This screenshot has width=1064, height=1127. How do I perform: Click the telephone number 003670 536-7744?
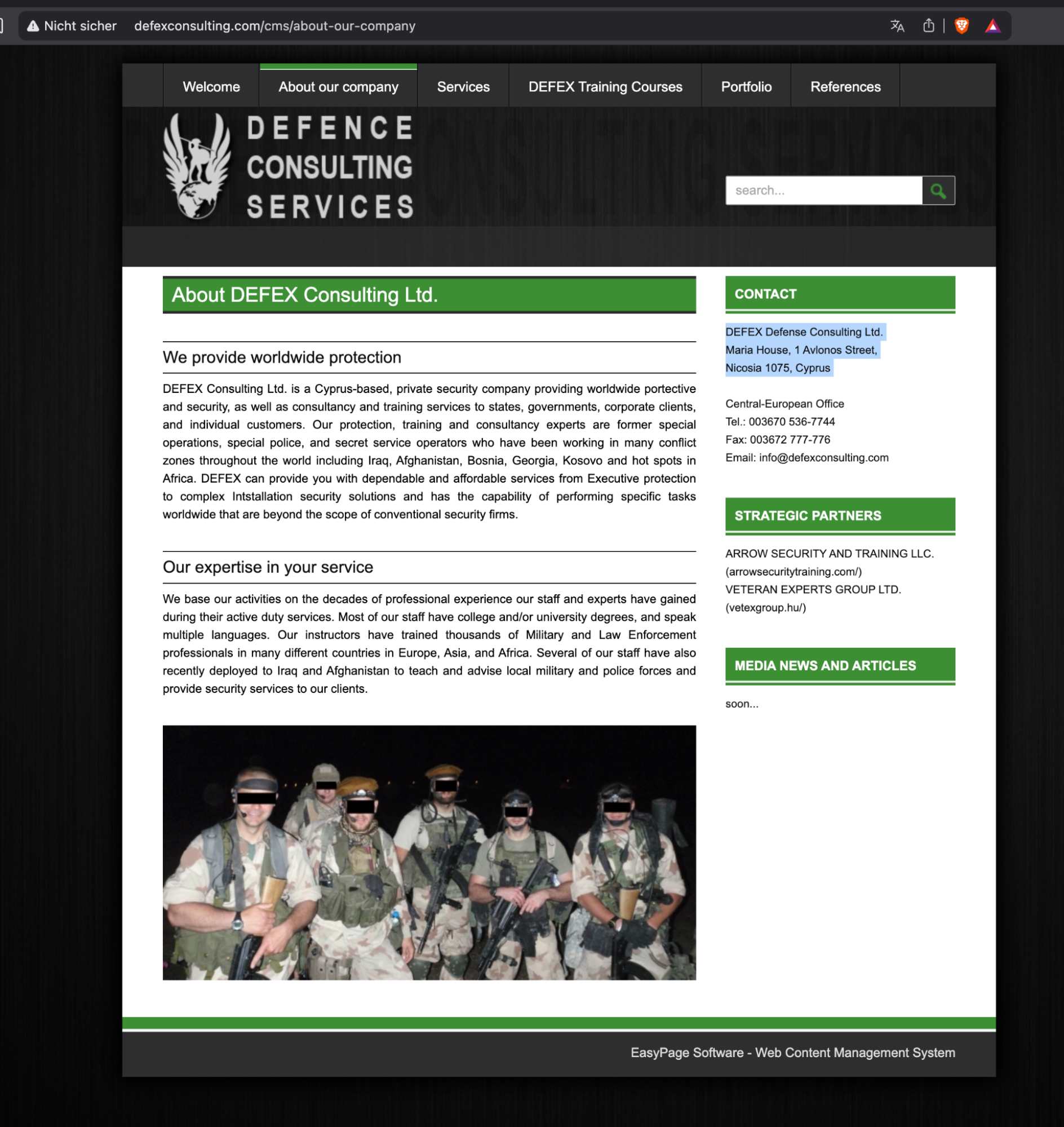(x=791, y=422)
